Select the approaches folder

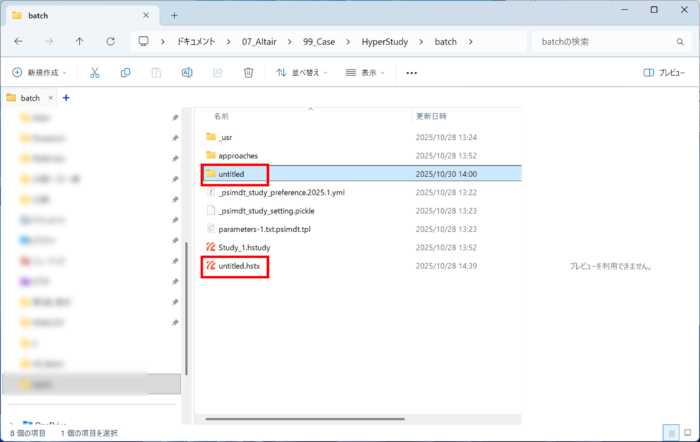[238, 155]
